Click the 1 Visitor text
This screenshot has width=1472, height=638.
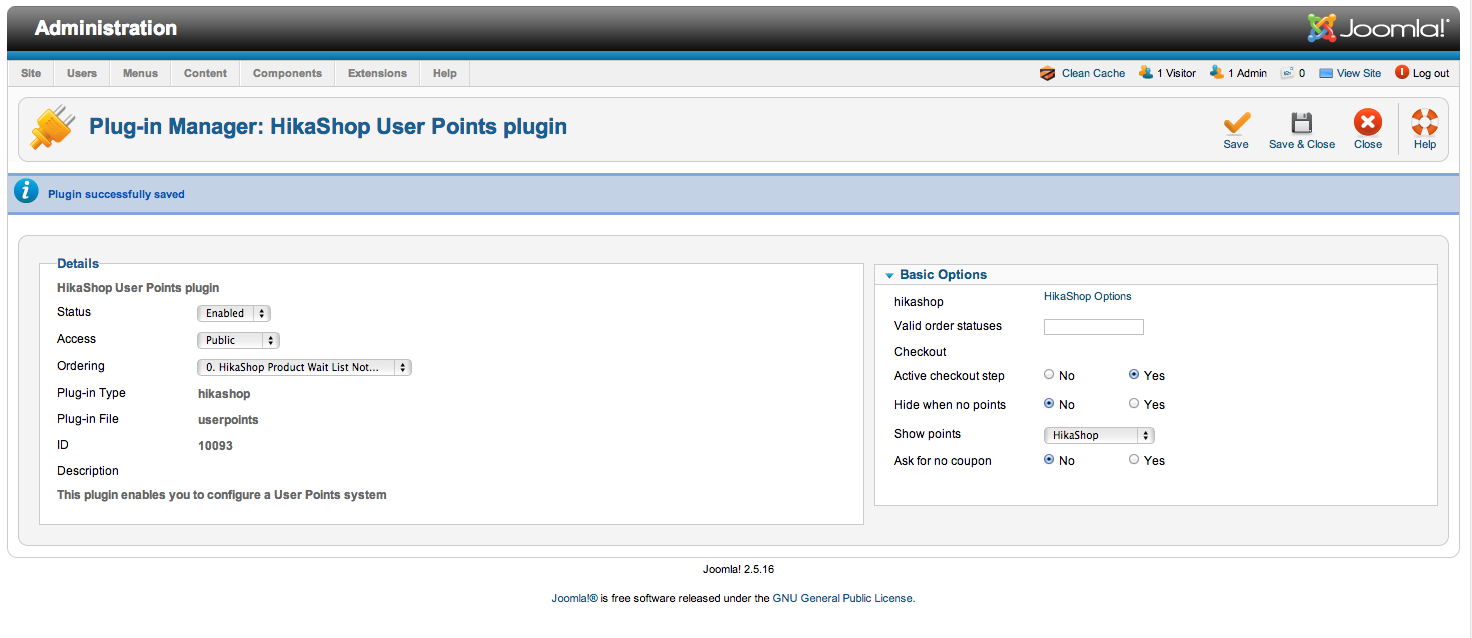[1176, 73]
